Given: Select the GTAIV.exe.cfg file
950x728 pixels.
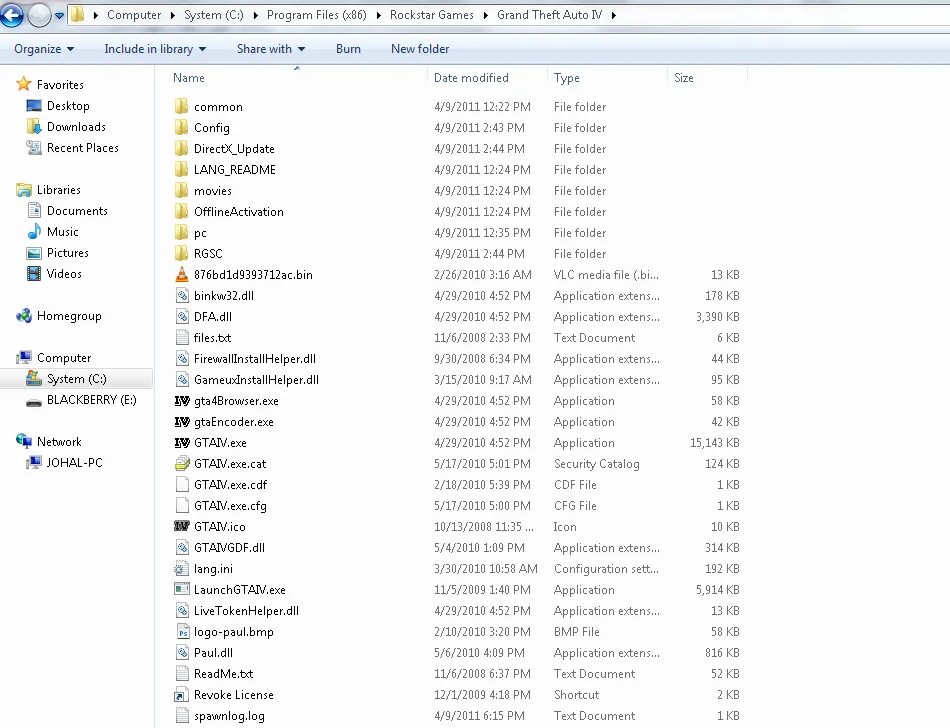Looking at the screenshot, I should pyautogui.click(x=230, y=506).
